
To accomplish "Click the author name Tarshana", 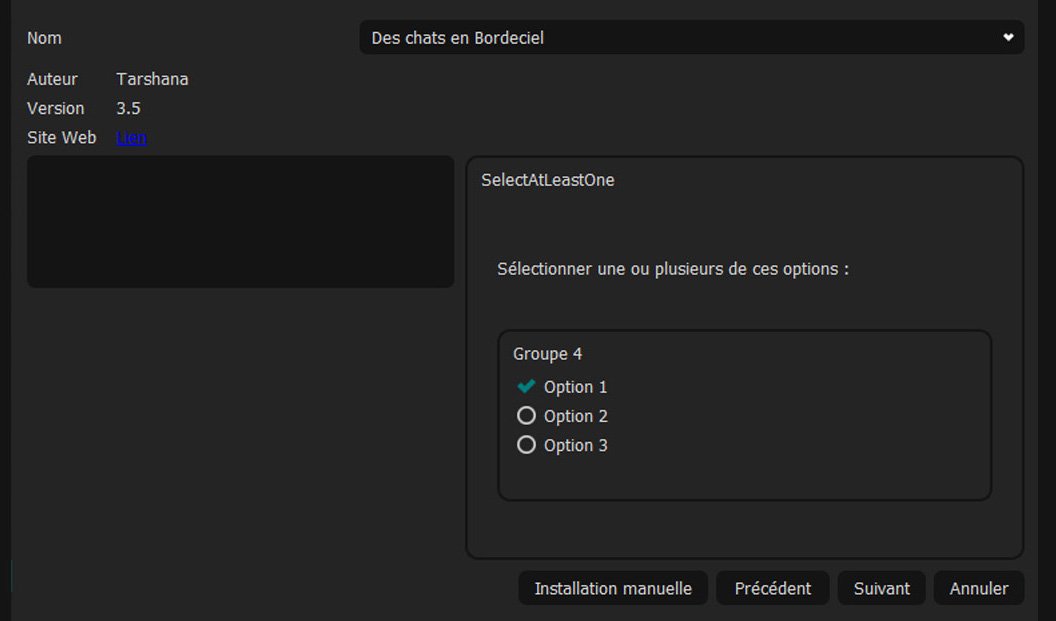I will point(152,79).
